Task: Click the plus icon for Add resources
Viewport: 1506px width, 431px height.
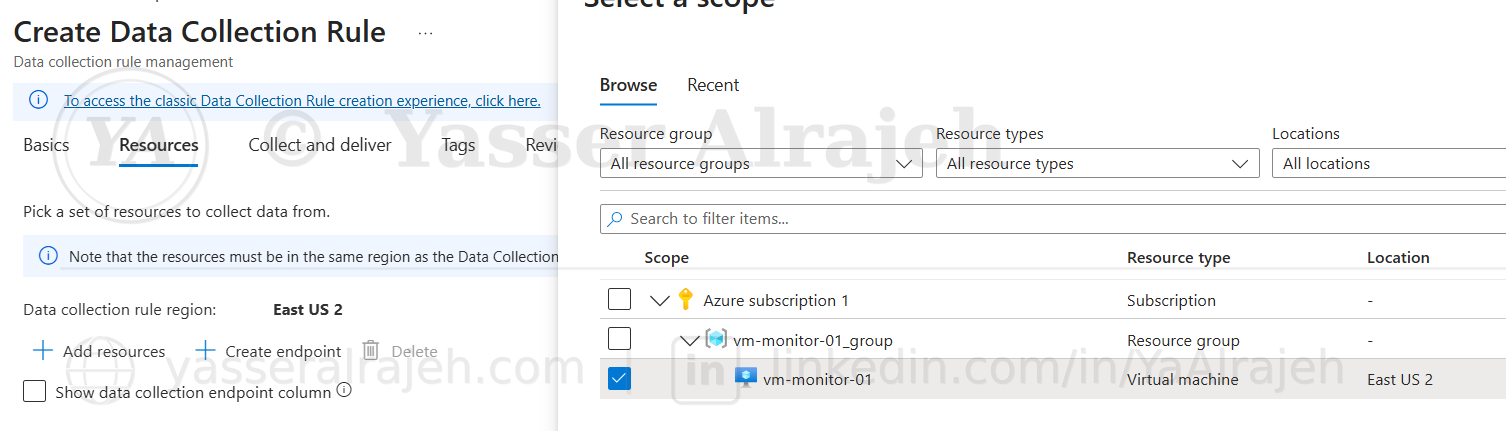Action: [x=43, y=351]
